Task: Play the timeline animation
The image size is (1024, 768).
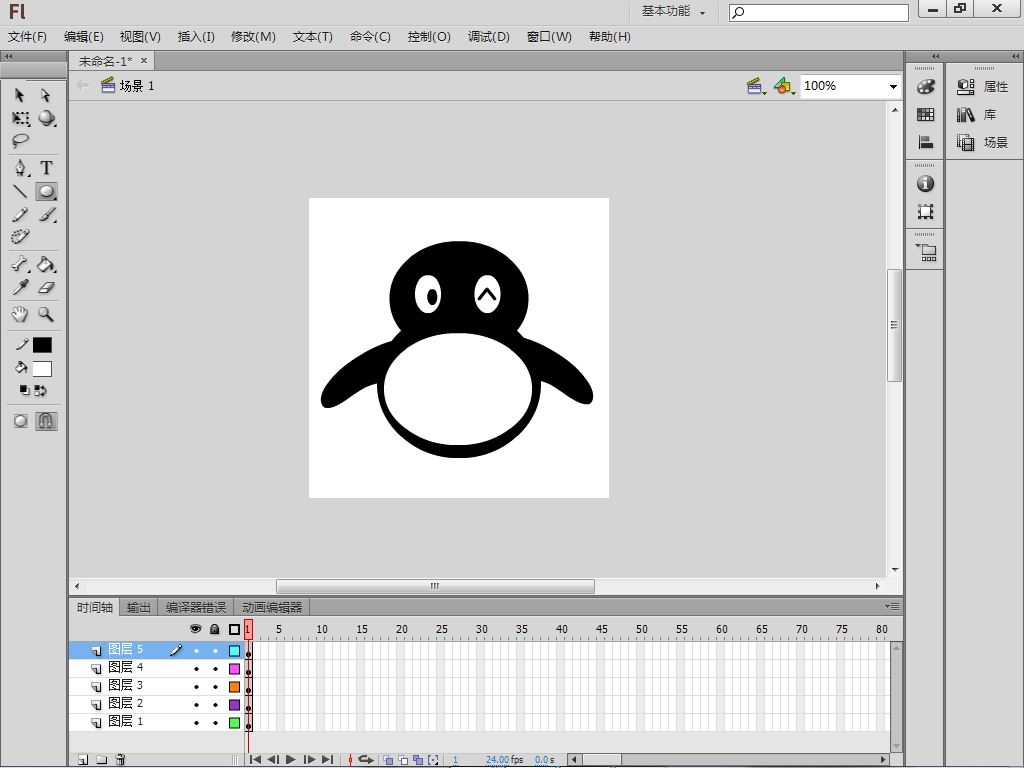Action: tap(291, 760)
